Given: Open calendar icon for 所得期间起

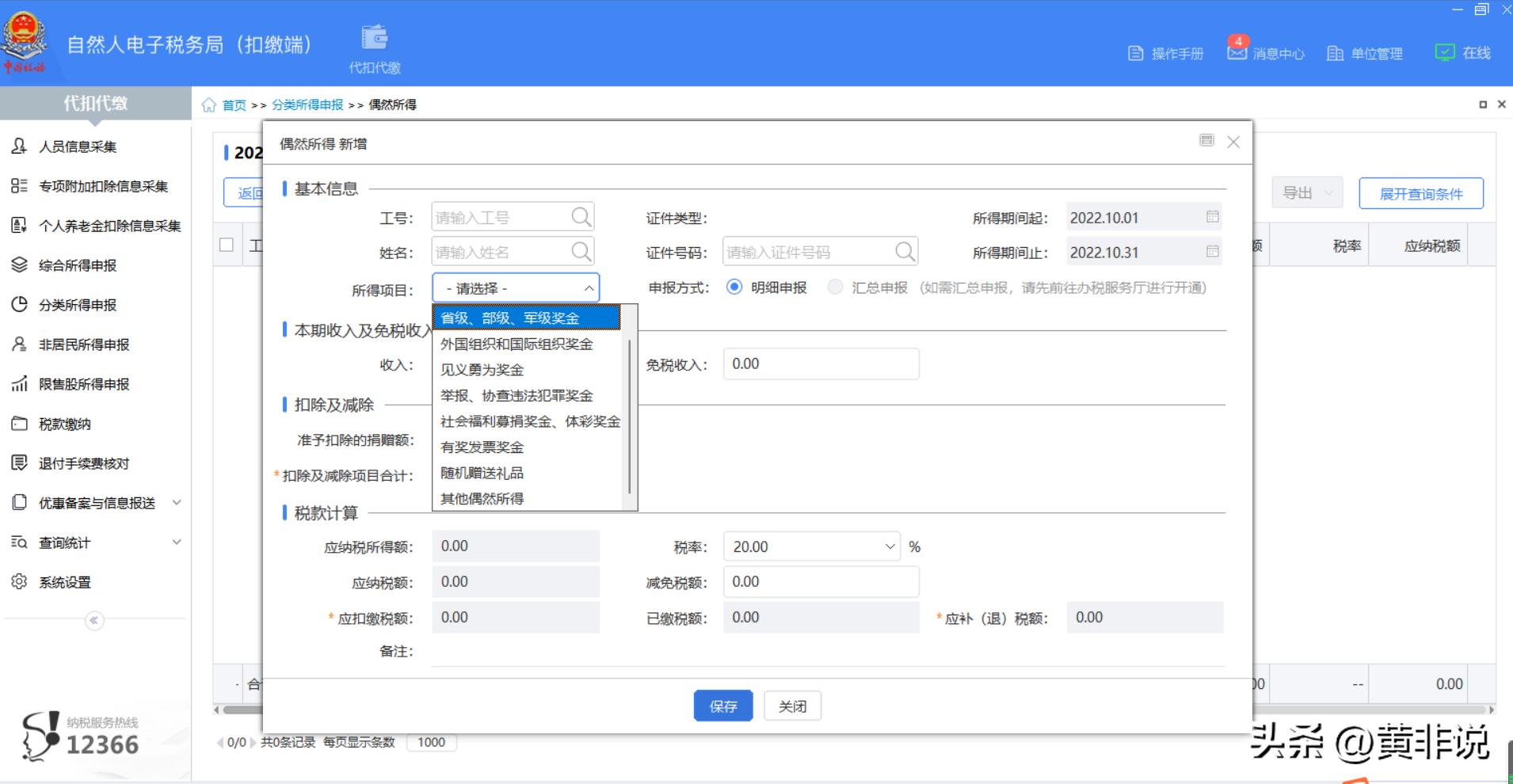Looking at the screenshot, I should [1212, 217].
